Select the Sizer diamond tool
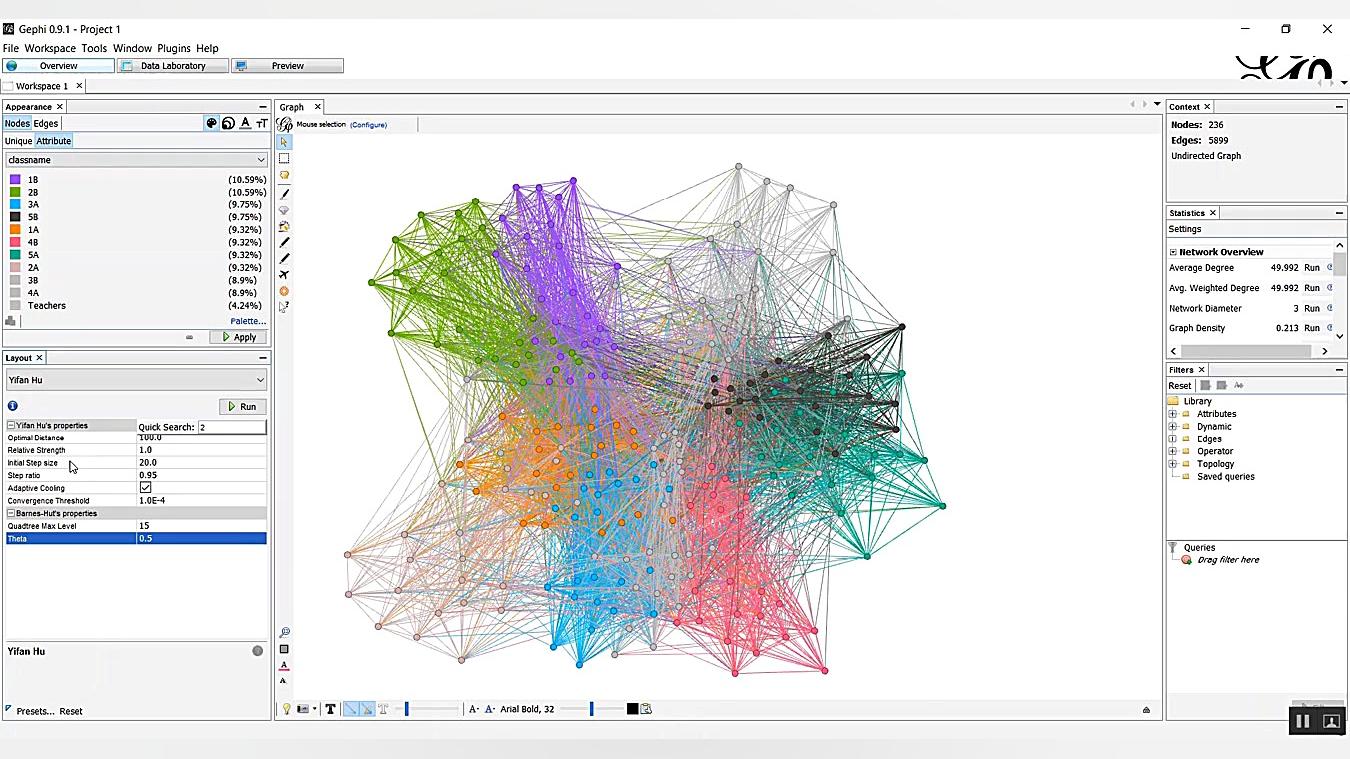Viewport: 1350px width, 759px height. (284, 210)
